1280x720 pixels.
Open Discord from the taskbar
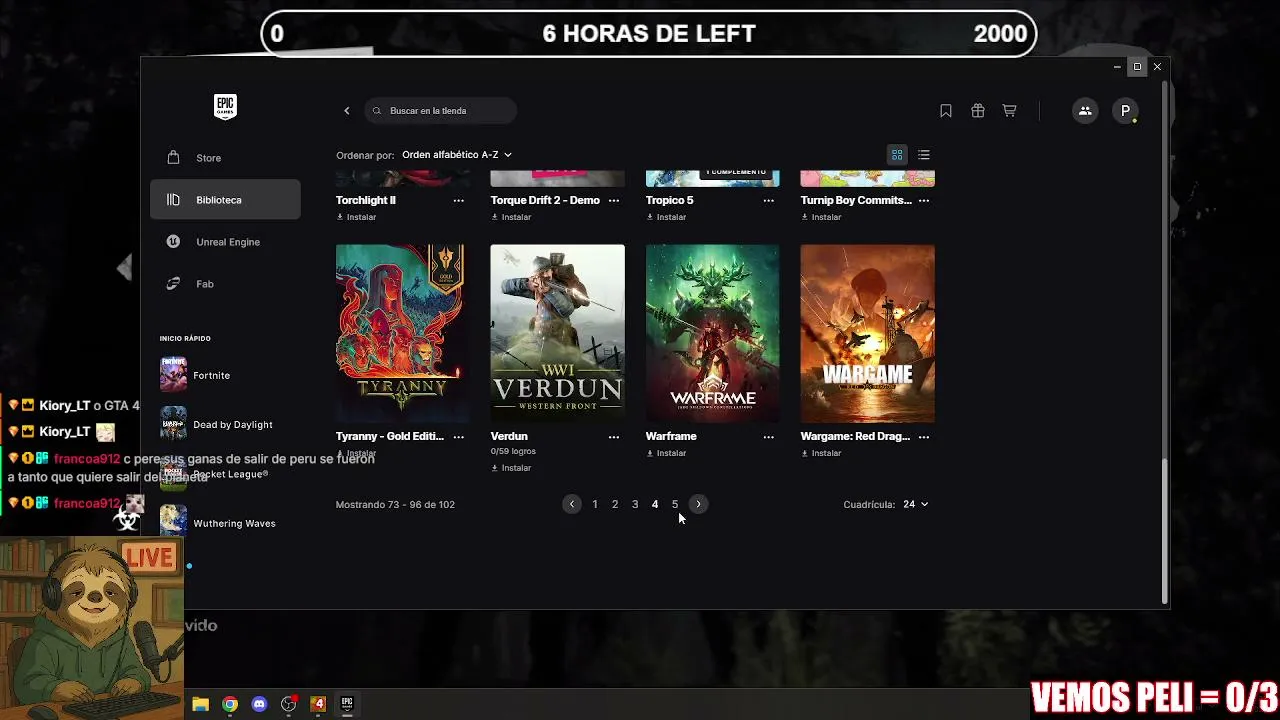(260, 704)
